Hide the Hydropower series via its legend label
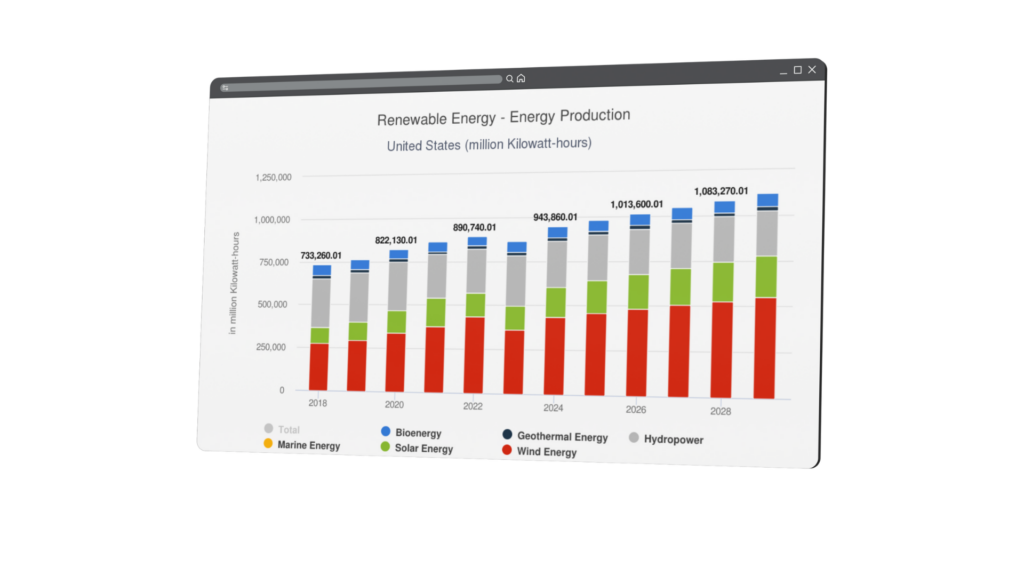Image resolution: width=1024 pixels, height=576 pixels. tap(674, 439)
